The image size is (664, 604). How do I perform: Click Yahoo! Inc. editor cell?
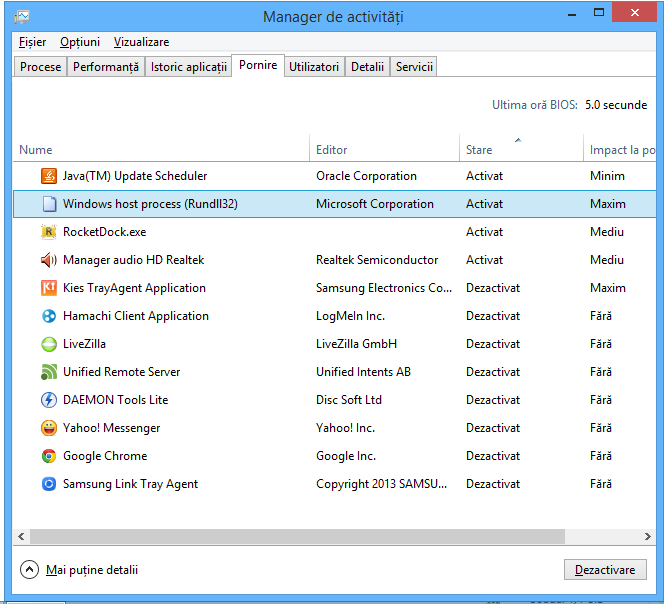[x=345, y=428]
